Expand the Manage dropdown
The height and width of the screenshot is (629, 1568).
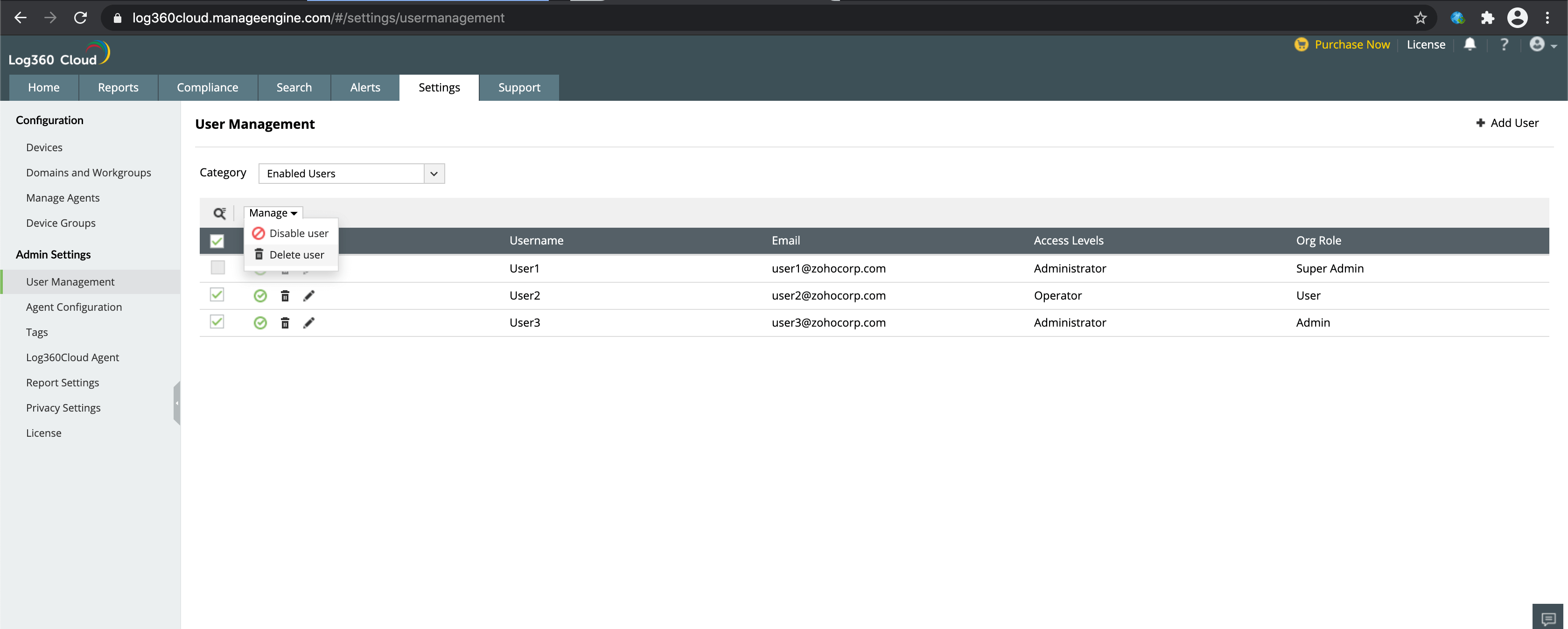click(273, 212)
